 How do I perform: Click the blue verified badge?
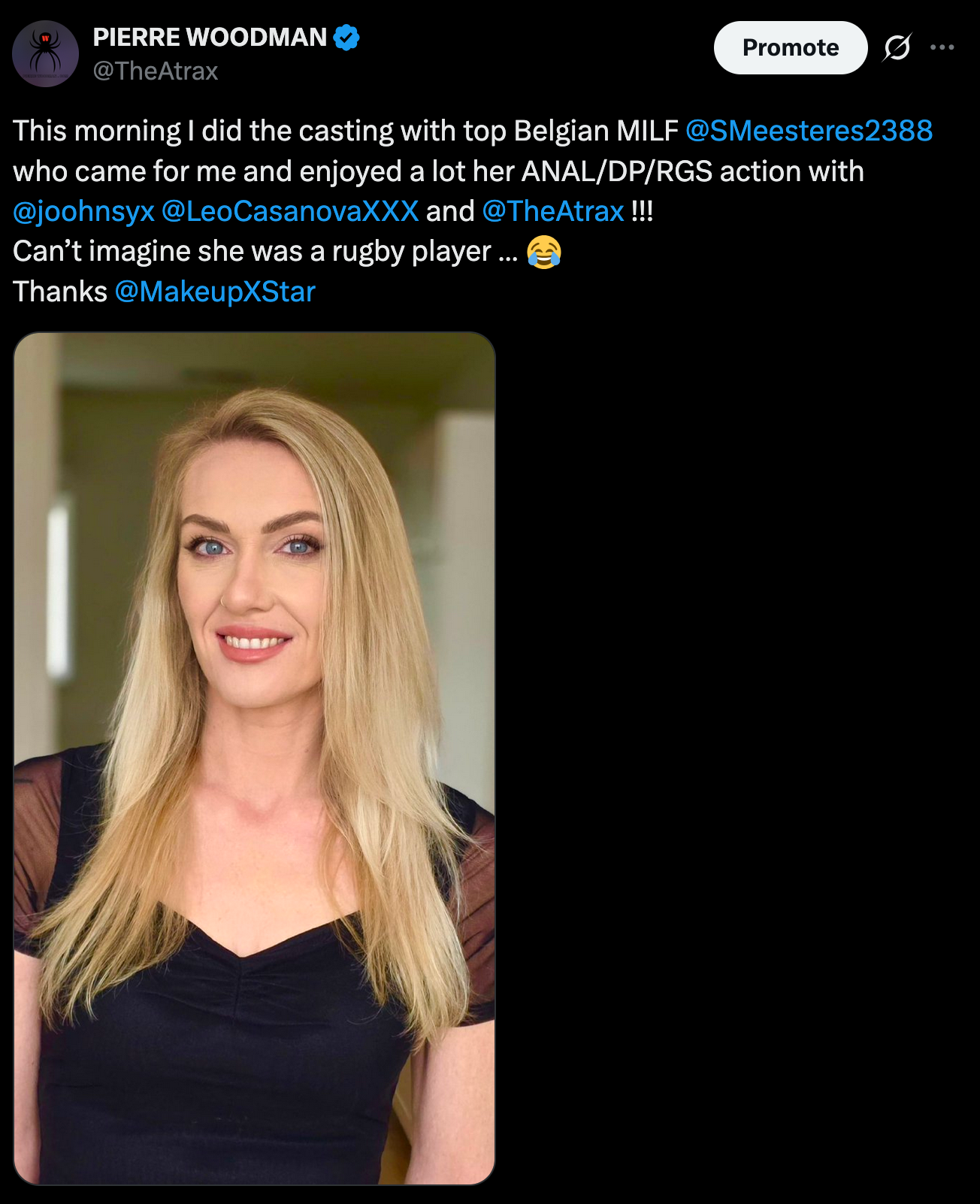click(x=346, y=37)
